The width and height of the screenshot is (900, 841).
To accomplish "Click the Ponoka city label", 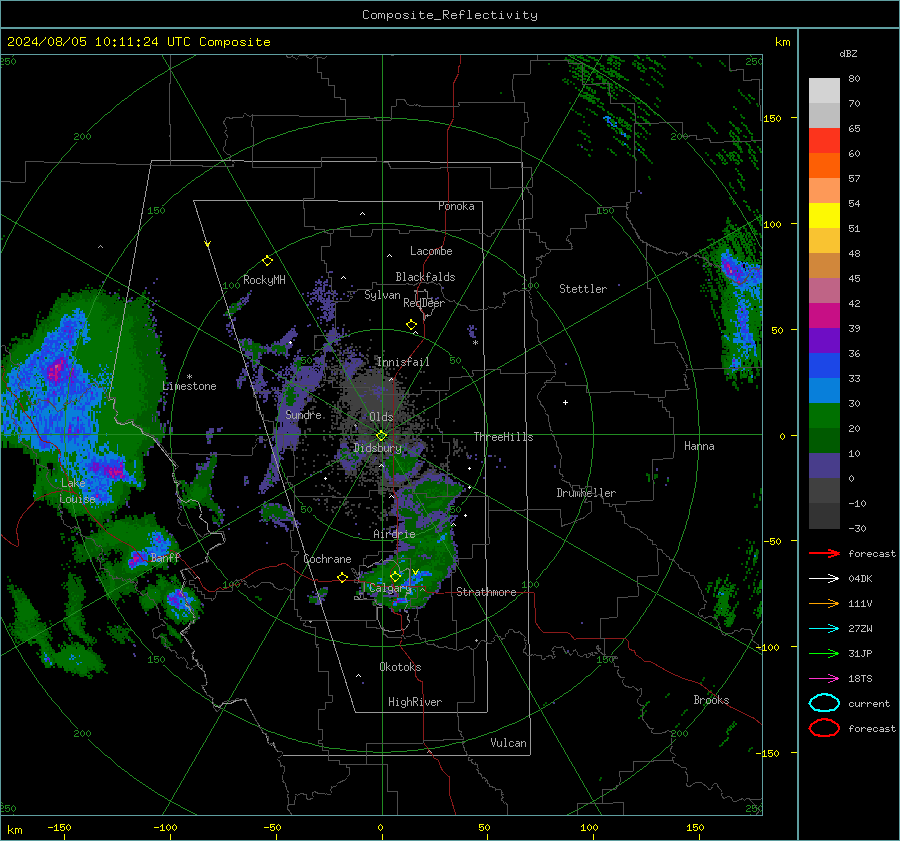I will click(x=456, y=206).
